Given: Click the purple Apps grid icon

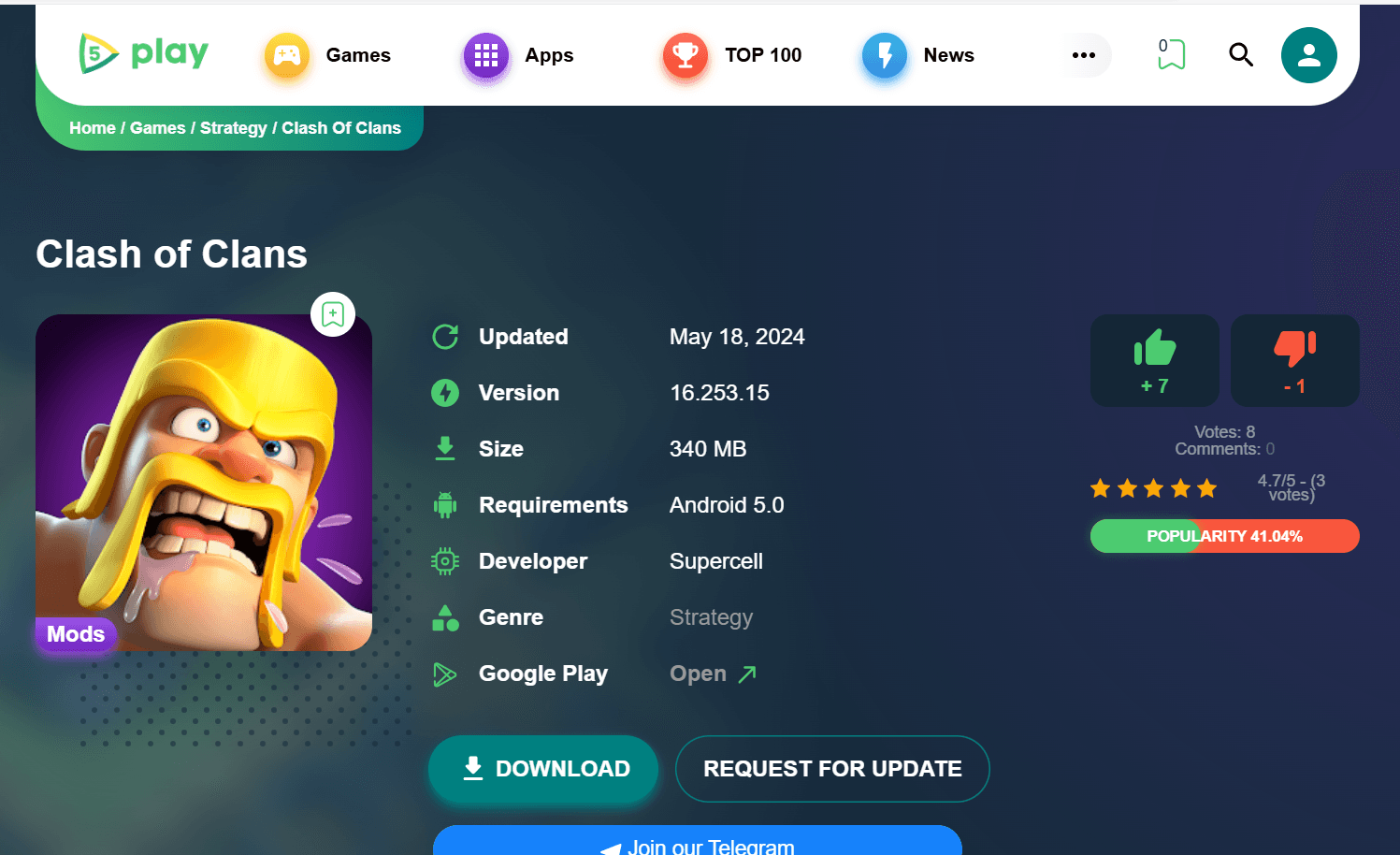Looking at the screenshot, I should coord(486,55).
